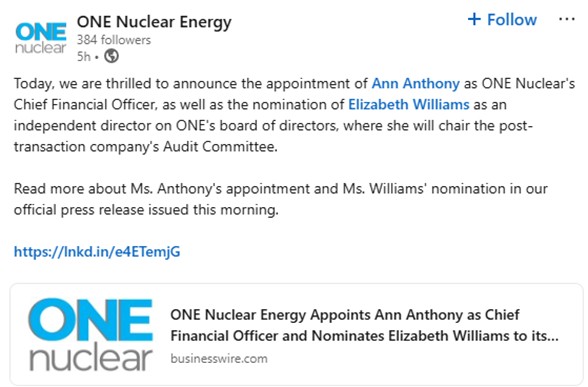
Task: Open Ann Anthony's mentioned profile
Action: coord(416,83)
